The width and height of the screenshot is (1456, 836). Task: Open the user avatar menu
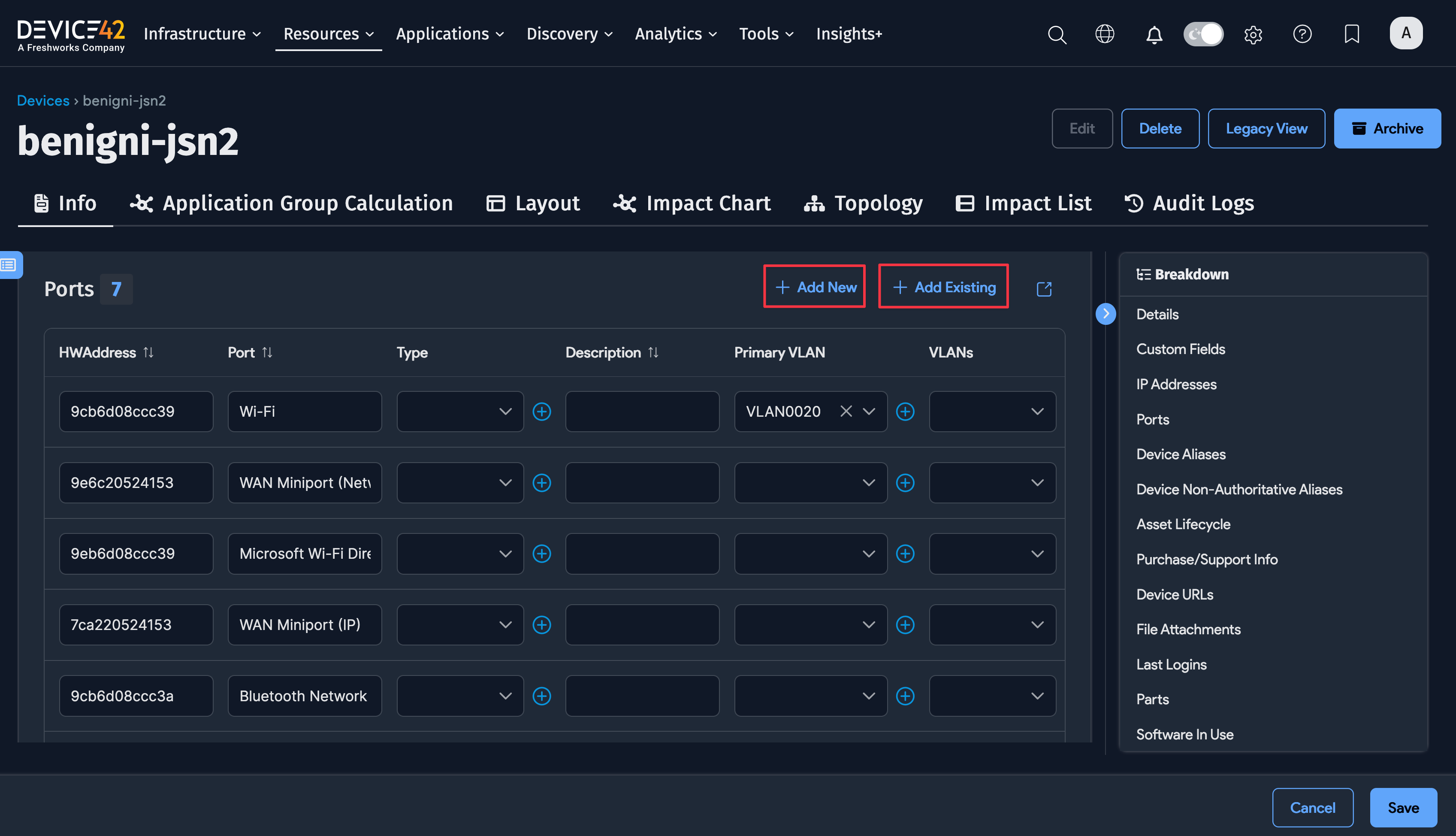(x=1406, y=33)
